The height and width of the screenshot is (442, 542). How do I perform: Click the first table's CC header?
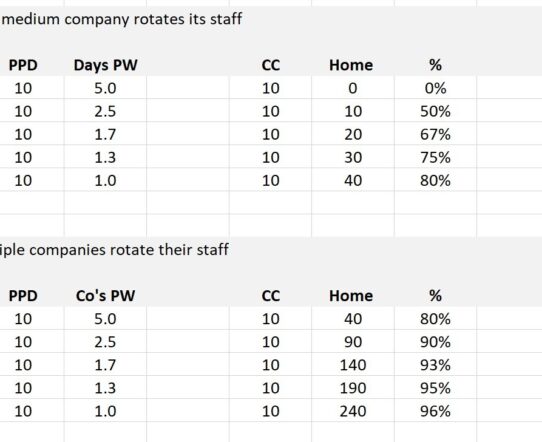[x=270, y=65]
